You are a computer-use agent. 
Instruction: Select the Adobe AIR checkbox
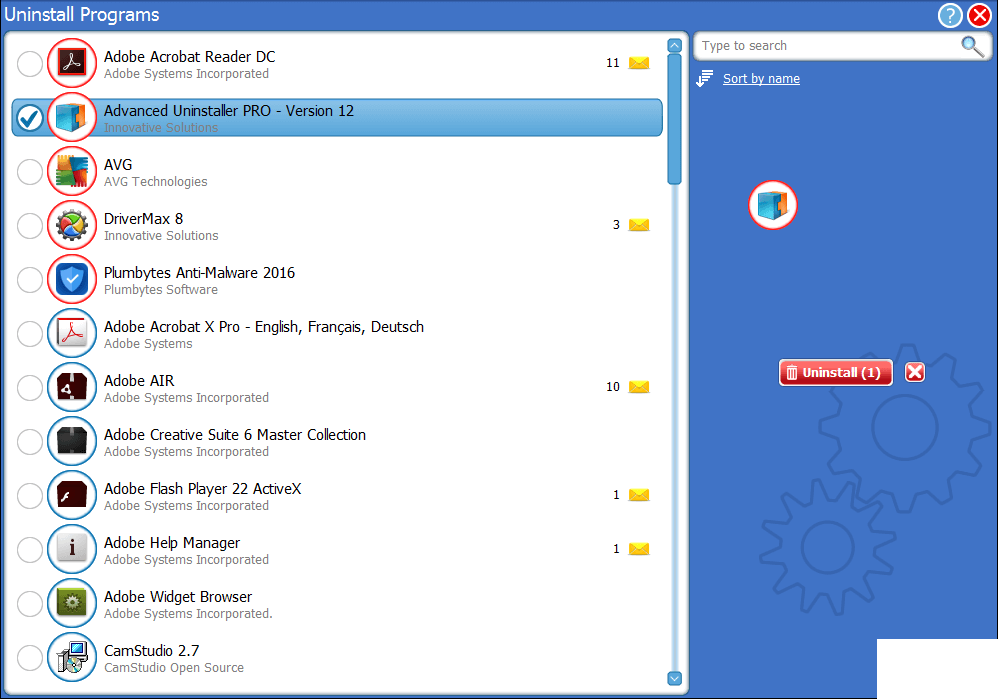pyautogui.click(x=30, y=388)
